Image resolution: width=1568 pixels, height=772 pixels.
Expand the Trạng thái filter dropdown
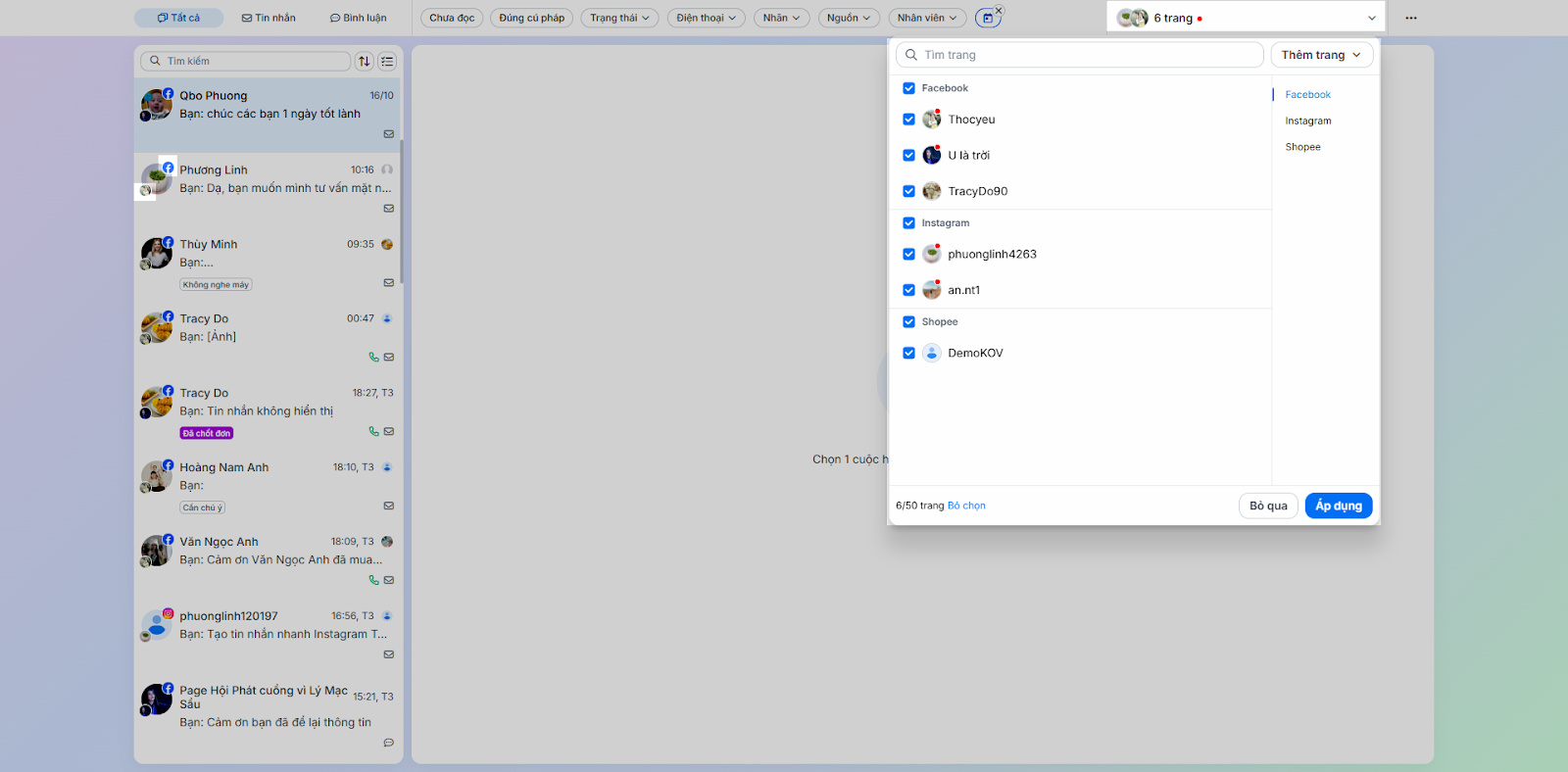(x=619, y=18)
